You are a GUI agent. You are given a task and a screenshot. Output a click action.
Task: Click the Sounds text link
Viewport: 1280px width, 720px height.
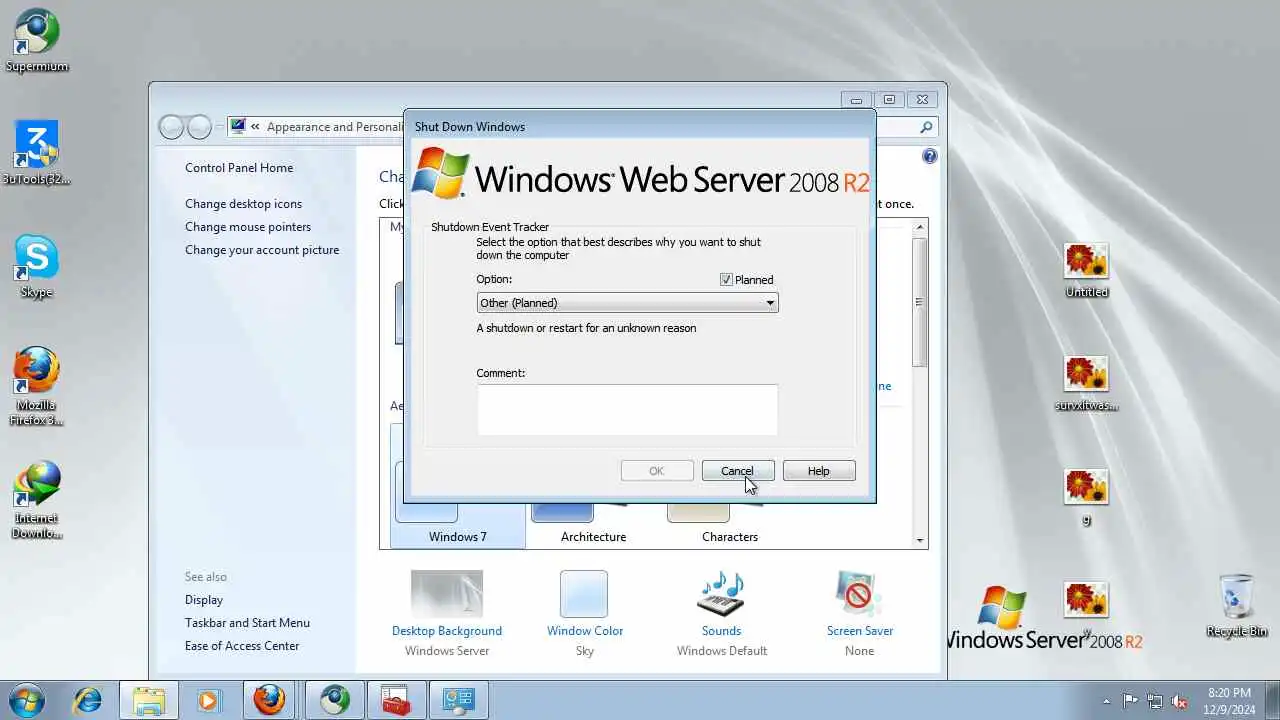[721, 631]
